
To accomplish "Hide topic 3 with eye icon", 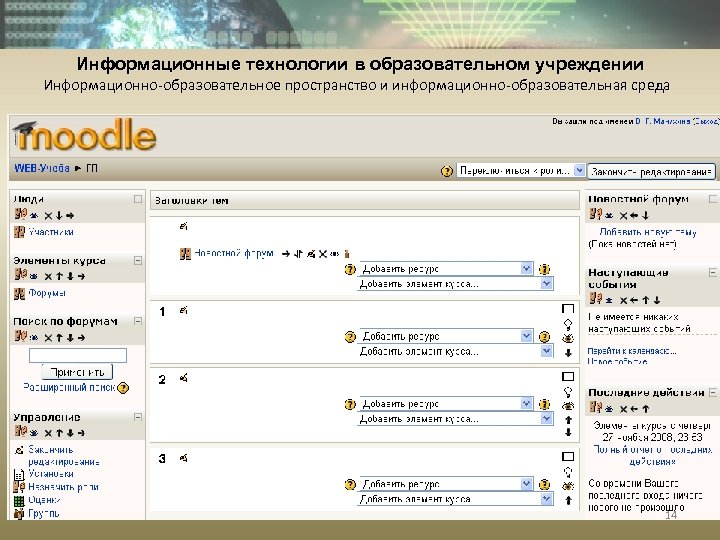I will [568, 486].
